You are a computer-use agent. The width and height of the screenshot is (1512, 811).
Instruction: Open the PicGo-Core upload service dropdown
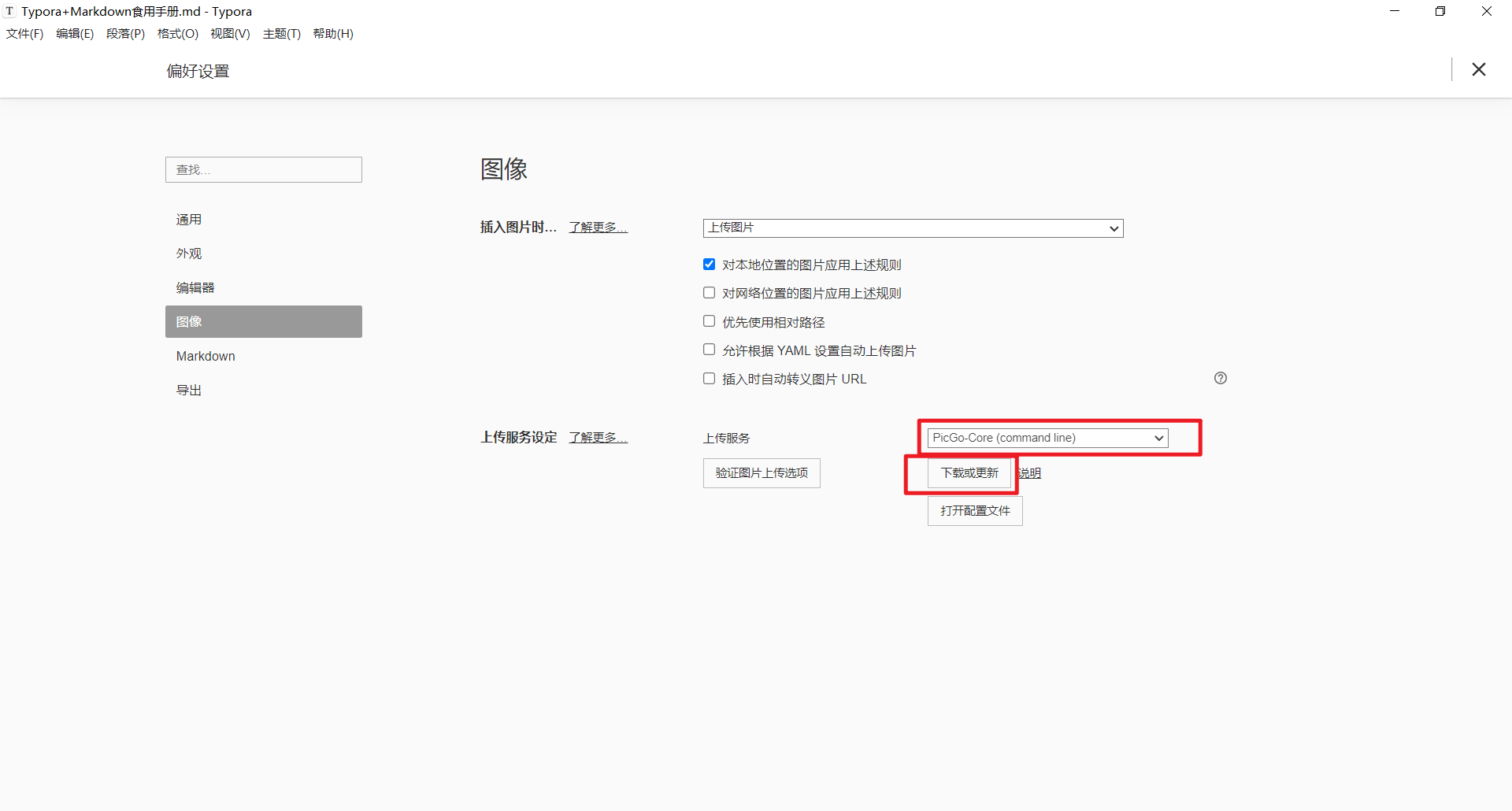pyautogui.click(x=1047, y=438)
